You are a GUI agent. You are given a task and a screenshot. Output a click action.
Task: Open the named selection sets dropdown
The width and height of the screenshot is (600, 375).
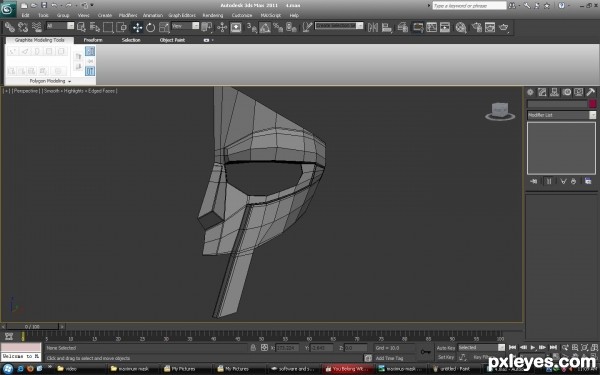point(339,26)
